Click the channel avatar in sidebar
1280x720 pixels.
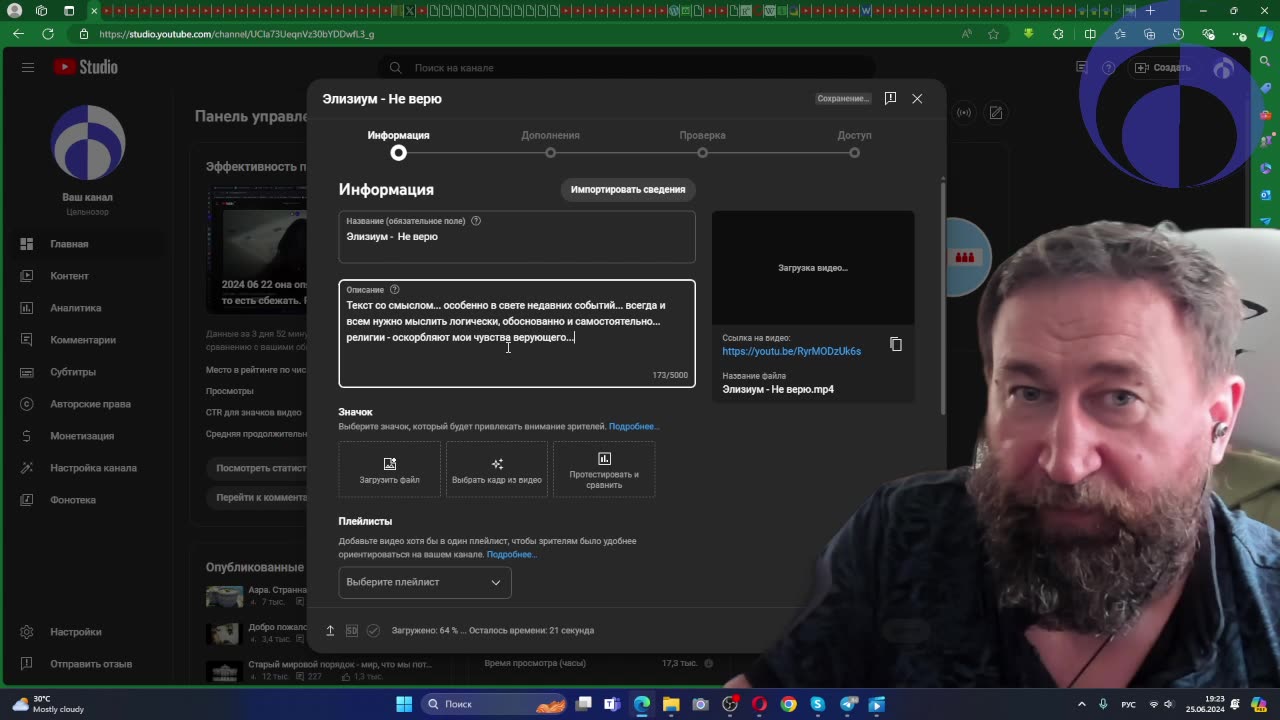[88, 143]
